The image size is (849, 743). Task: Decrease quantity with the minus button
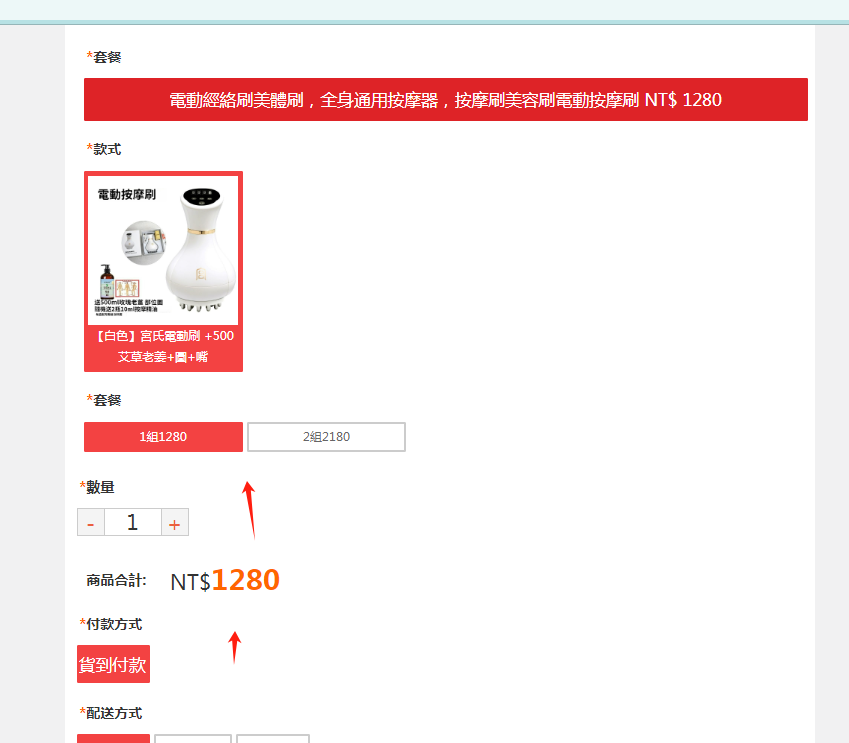[x=91, y=522]
